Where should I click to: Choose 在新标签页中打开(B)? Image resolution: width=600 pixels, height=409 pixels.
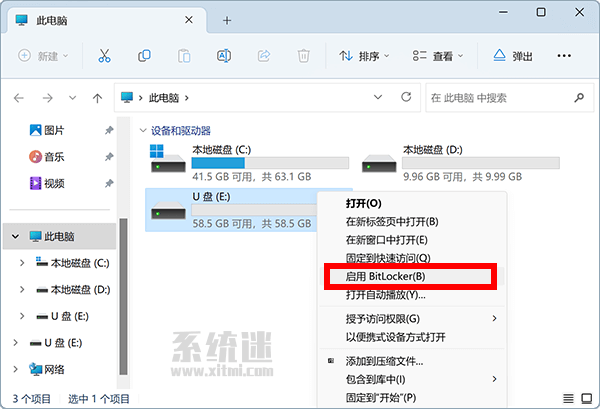tap(411, 222)
